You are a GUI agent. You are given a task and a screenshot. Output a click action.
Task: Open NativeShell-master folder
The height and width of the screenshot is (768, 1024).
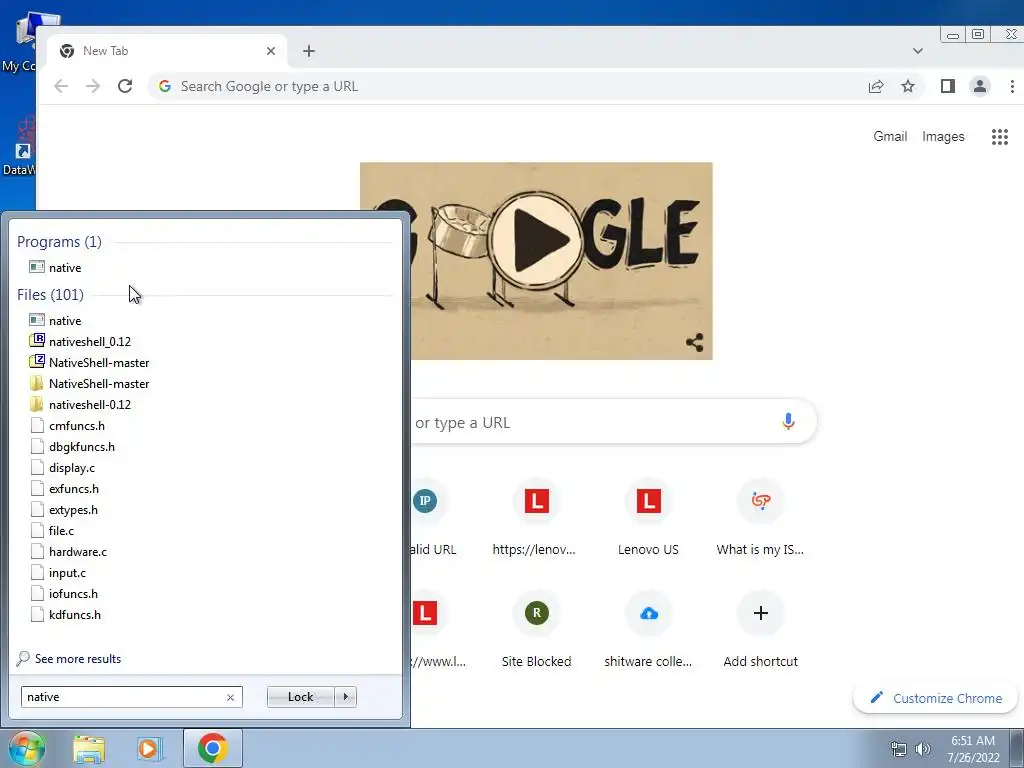click(89, 383)
